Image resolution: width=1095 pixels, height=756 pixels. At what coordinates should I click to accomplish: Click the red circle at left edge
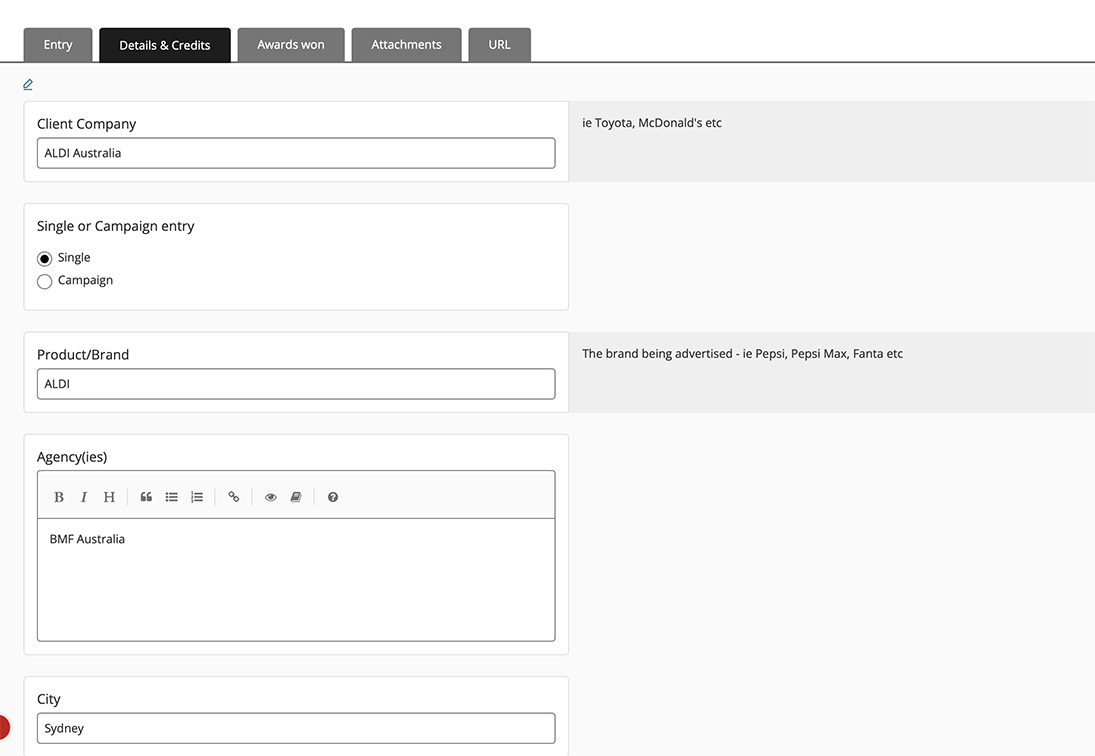click(3, 727)
